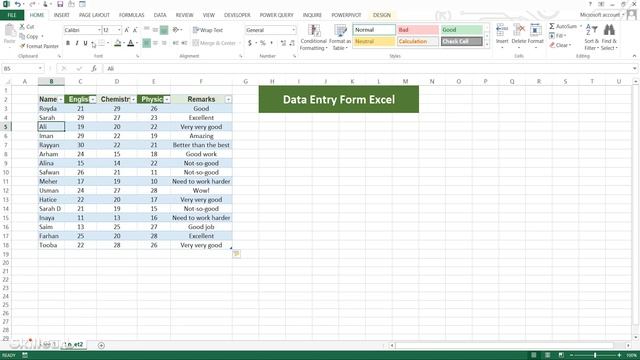The image size is (640, 360).
Task: Add a new sheet with plus button
Action: [x=101, y=345]
